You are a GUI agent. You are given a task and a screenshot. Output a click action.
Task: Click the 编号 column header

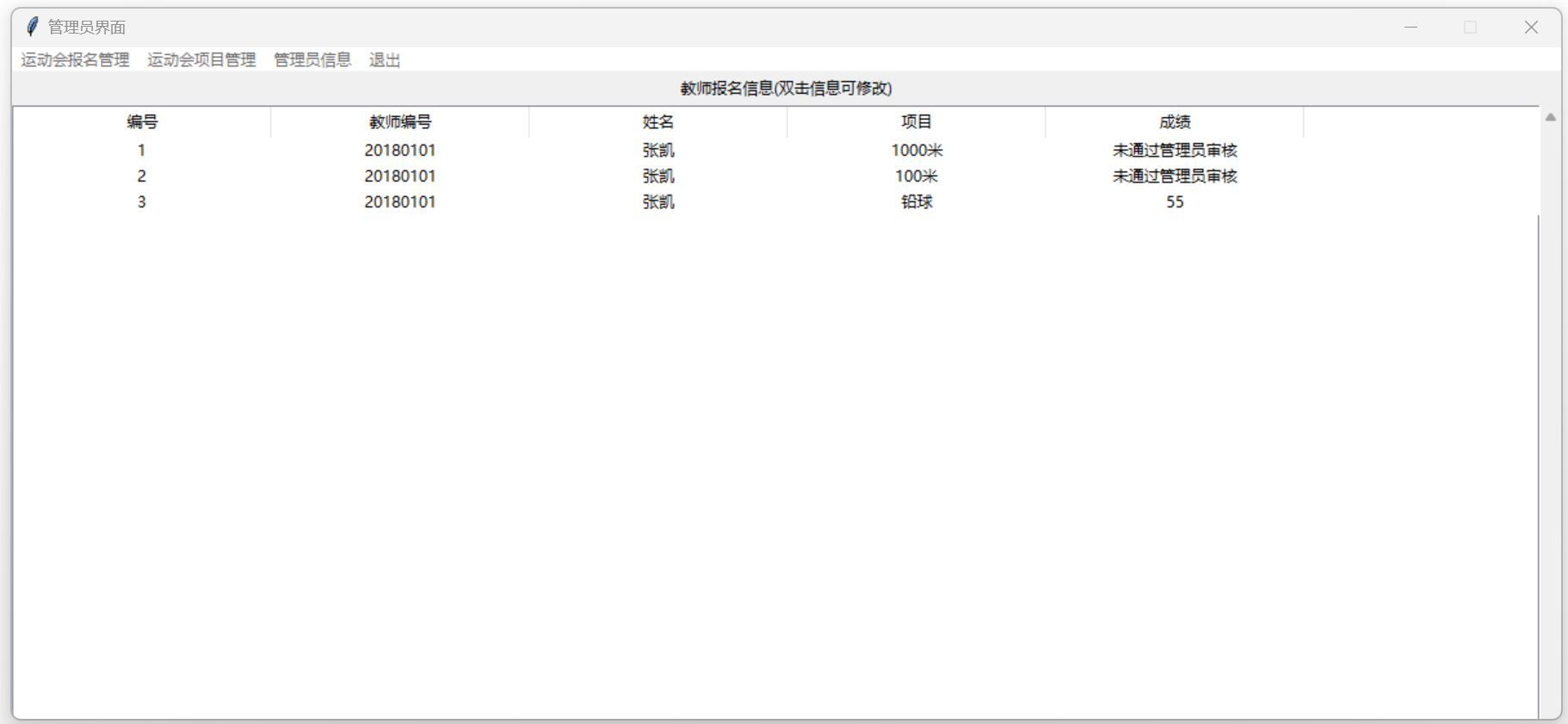142,122
